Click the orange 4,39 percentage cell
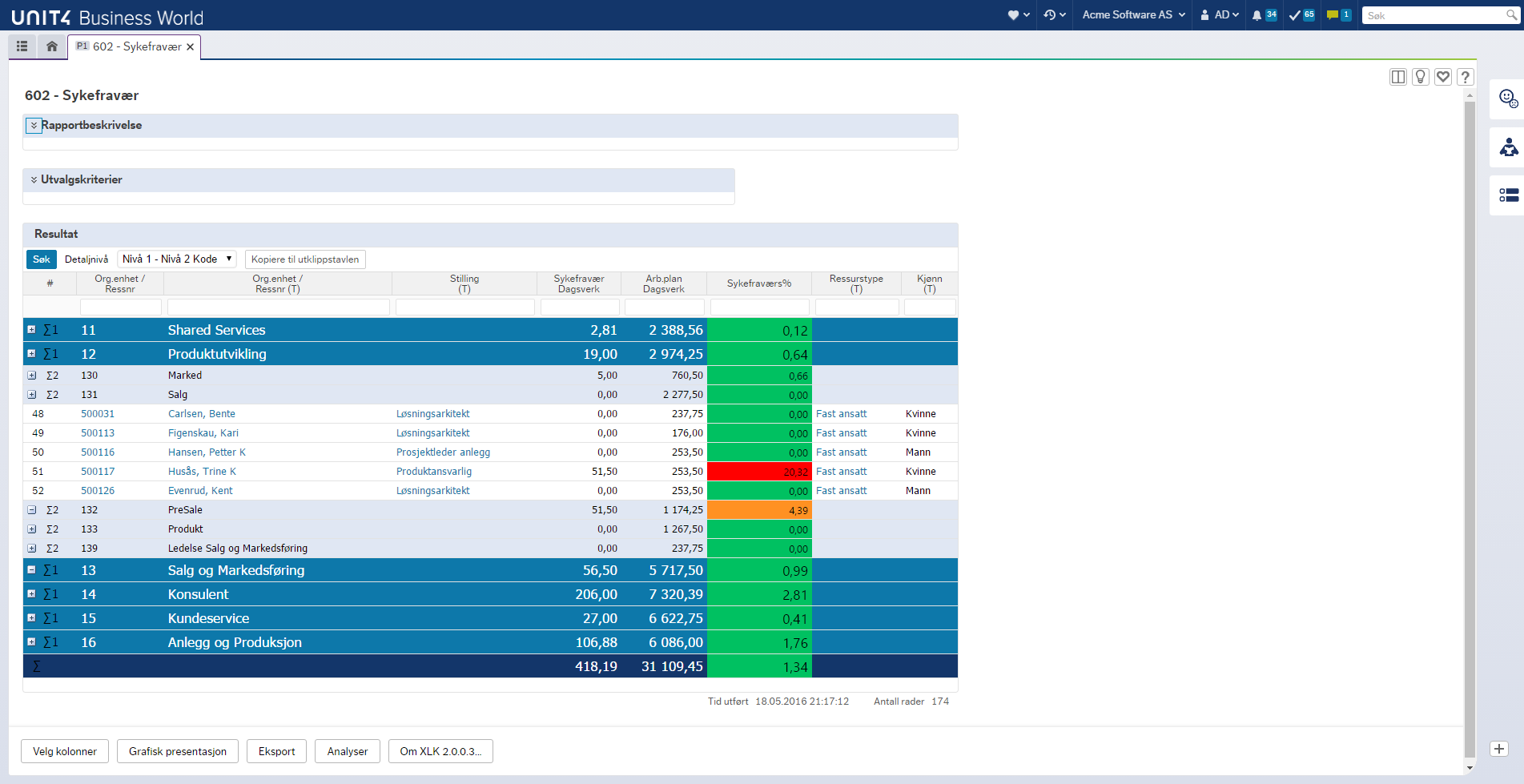 point(759,510)
